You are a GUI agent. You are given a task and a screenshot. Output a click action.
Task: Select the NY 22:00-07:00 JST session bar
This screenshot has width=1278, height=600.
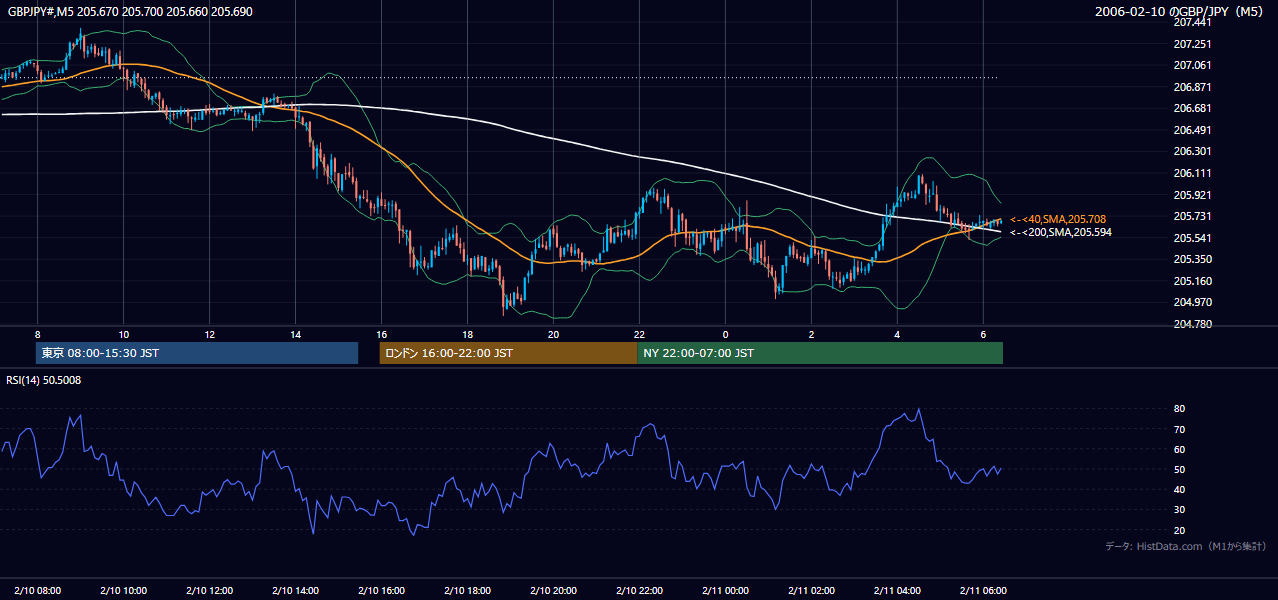click(820, 353)
